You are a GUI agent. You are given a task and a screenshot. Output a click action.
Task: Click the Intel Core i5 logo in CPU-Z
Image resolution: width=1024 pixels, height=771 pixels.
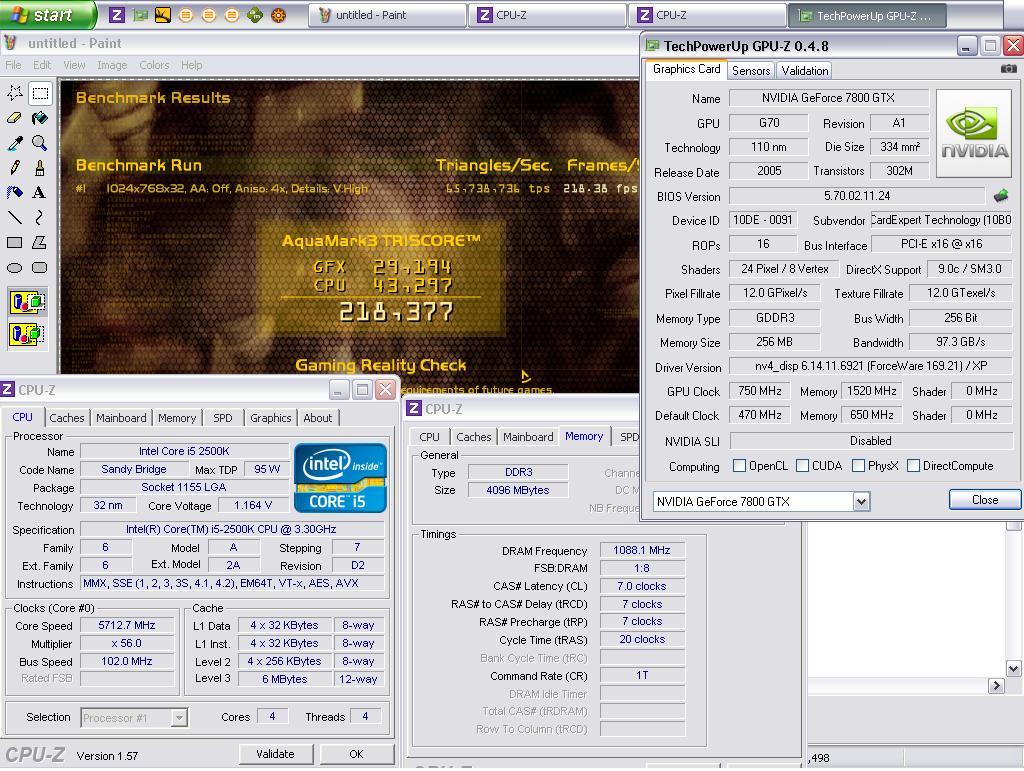340,478
